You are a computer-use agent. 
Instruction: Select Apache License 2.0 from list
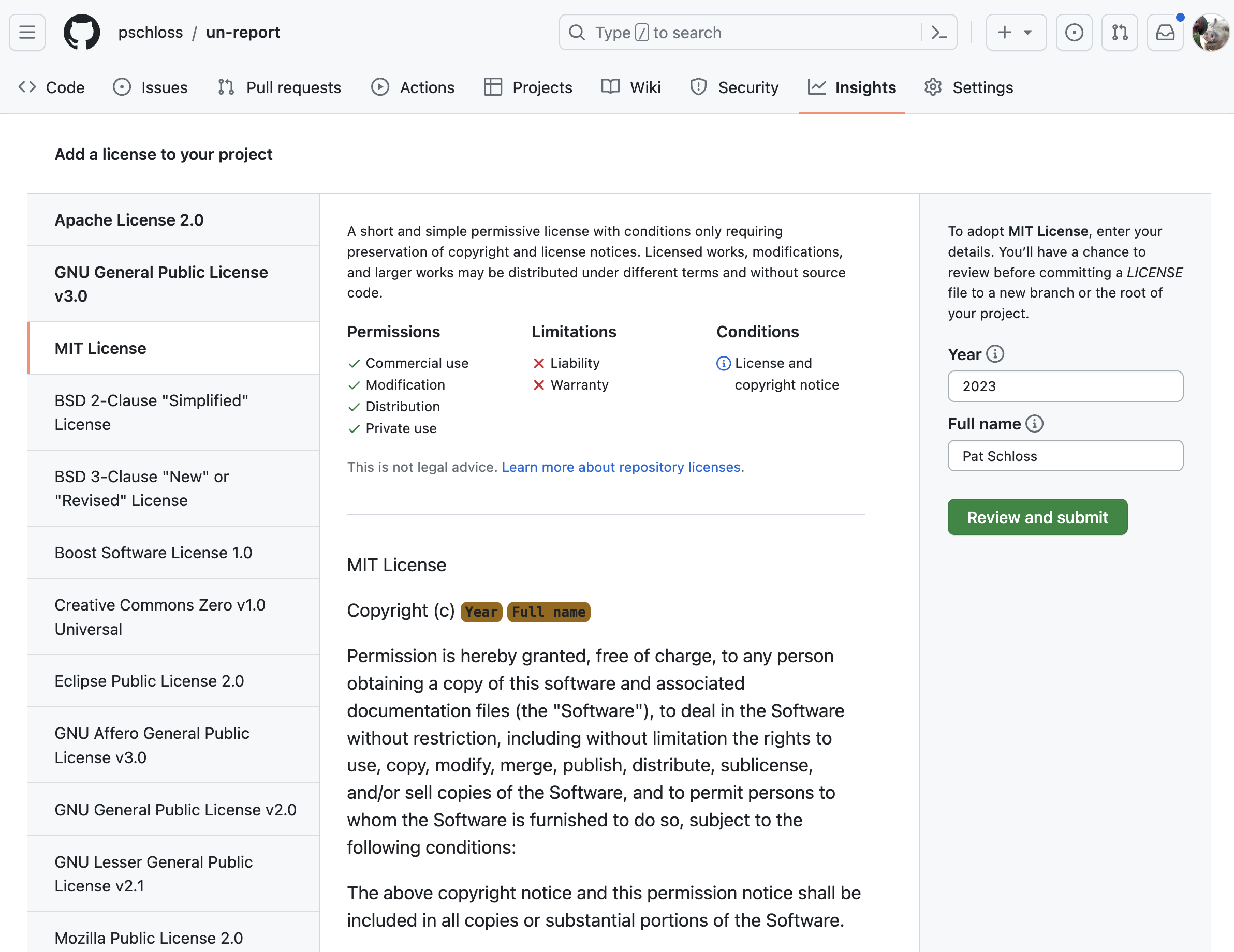coord(129,220)
